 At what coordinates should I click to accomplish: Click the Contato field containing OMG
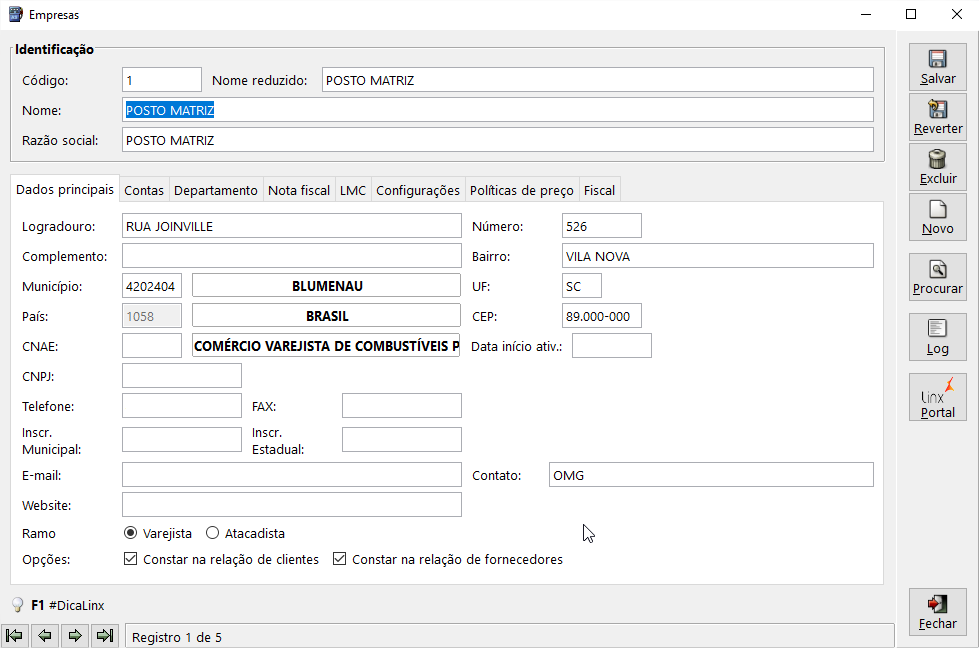coord(711,475)
